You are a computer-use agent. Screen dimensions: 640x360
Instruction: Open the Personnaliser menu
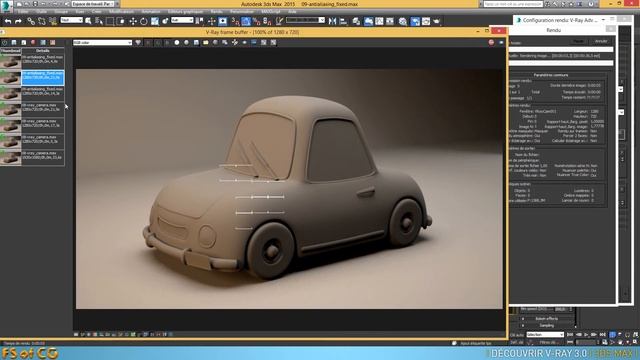pyautogui.click(x=242, y=12)
